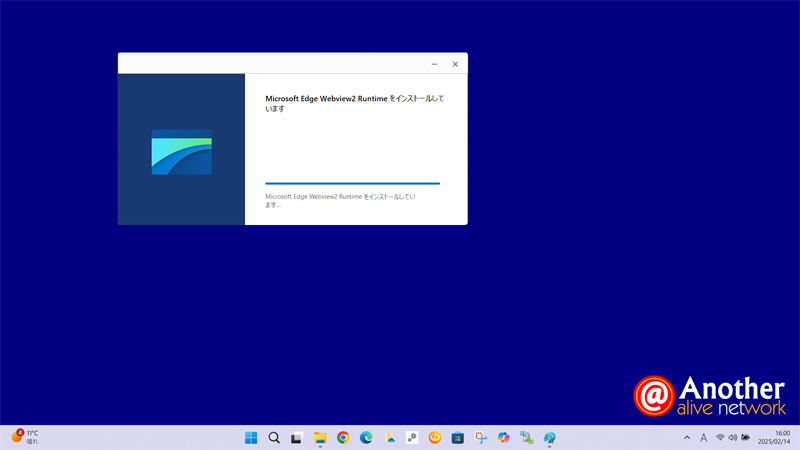Screen dimensions: 800x450
Task: Open Microsoft Store from taskbar
Action: pos(458,438)
